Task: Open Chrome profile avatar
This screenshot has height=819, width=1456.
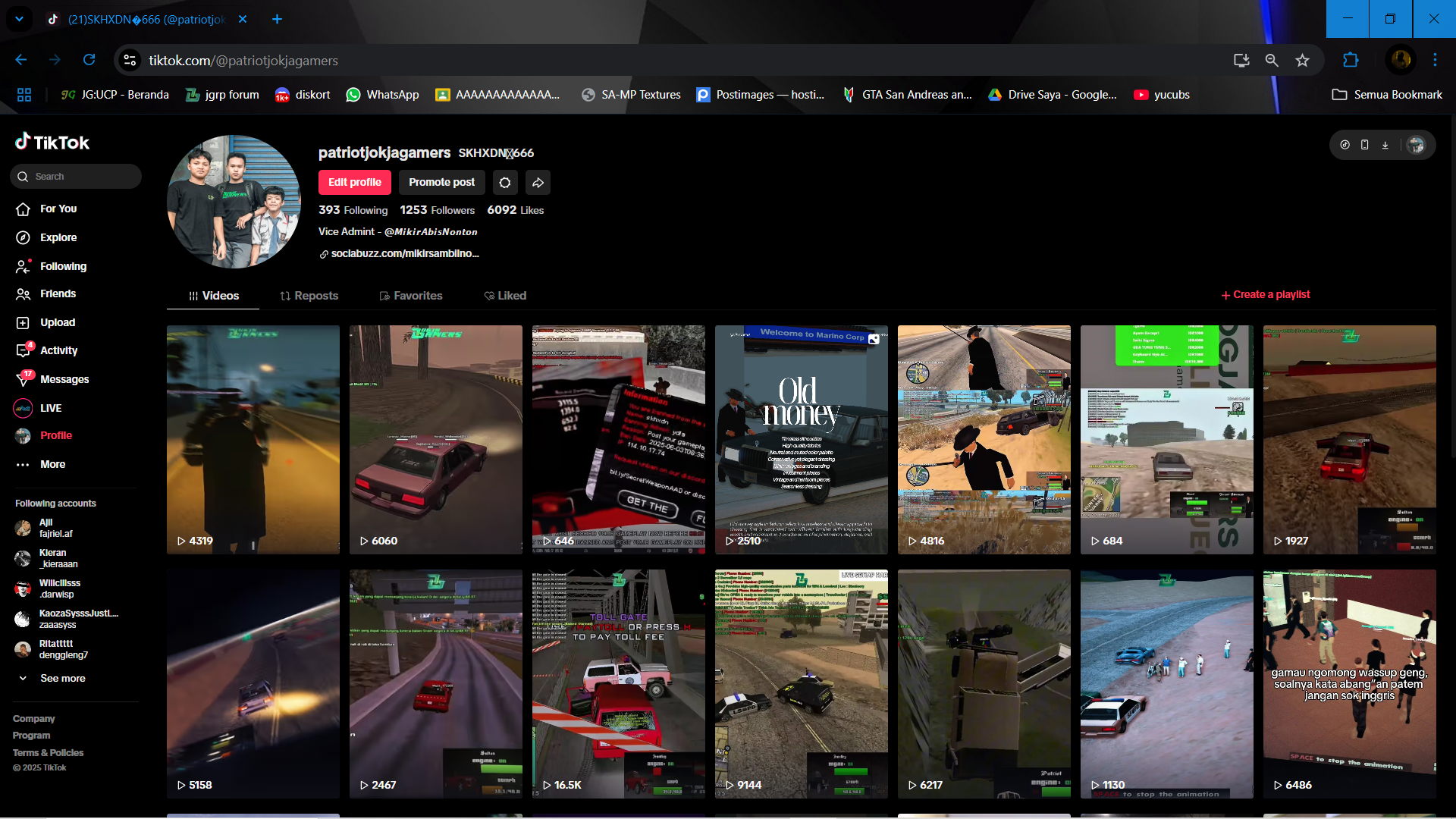Action: tap(1401, 60)
